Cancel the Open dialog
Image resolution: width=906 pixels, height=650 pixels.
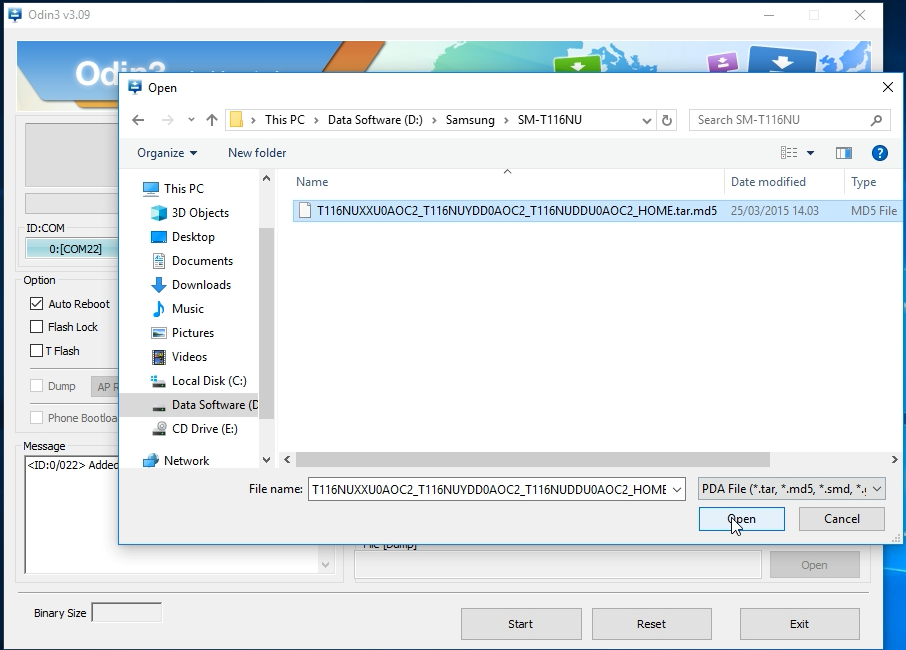[x=841, y=519]
